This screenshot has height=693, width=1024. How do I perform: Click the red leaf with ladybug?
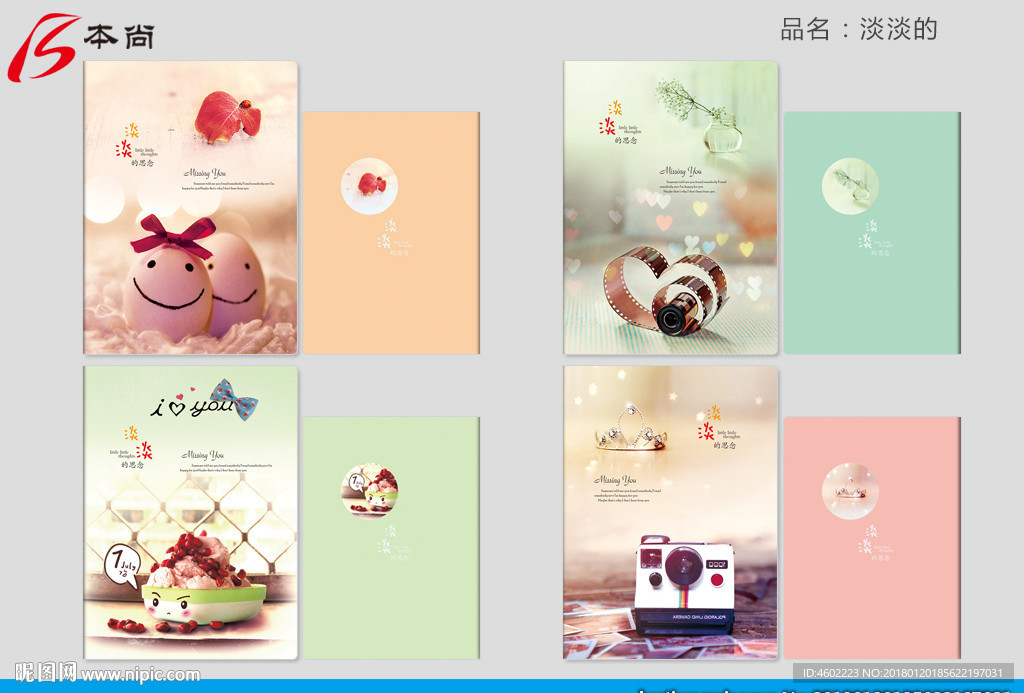click(227, 117)
